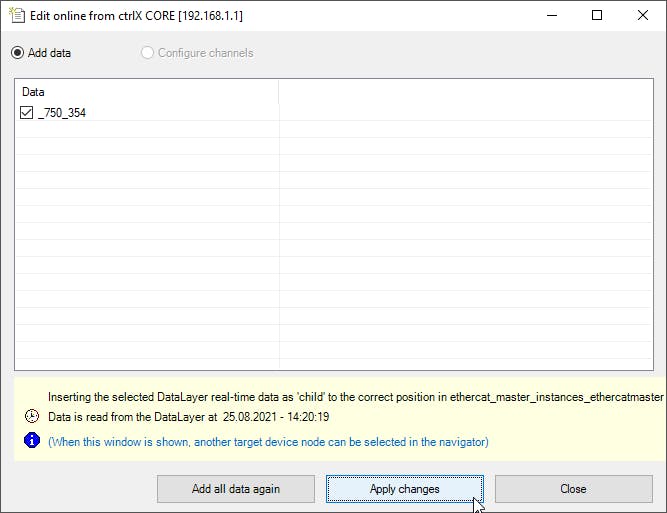Click the Edit online from ctrlX CORE title

click(137, 16)
